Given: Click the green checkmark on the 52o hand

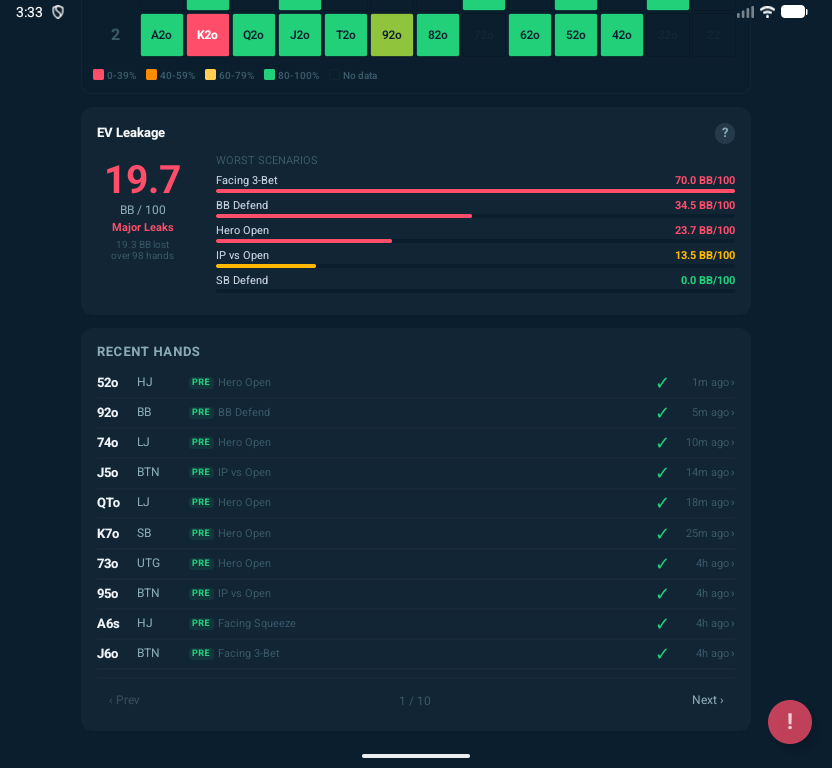Looking at the screenshot, I should pos(661,383).
